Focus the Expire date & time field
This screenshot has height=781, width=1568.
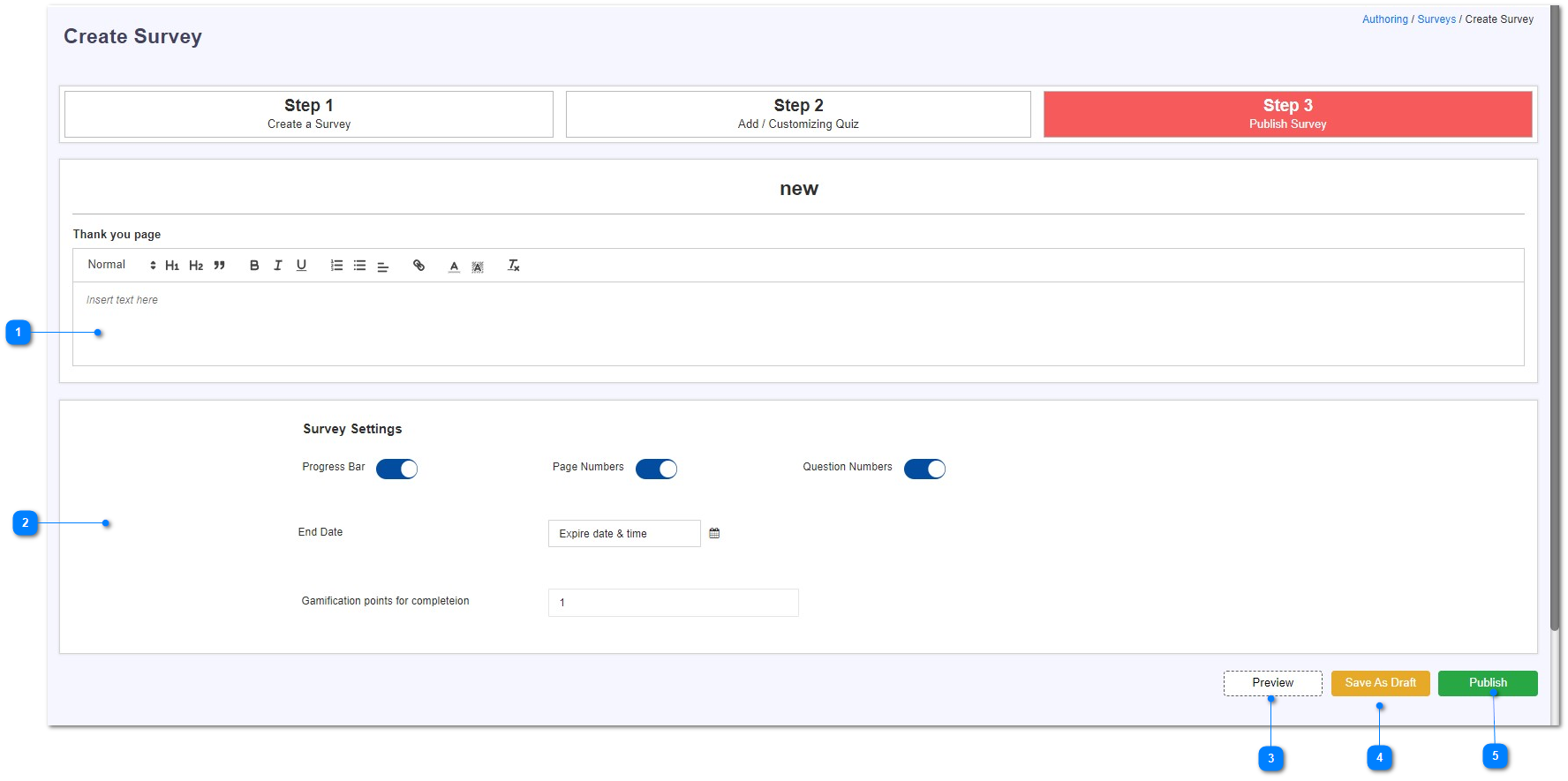(x=624, y=533)
